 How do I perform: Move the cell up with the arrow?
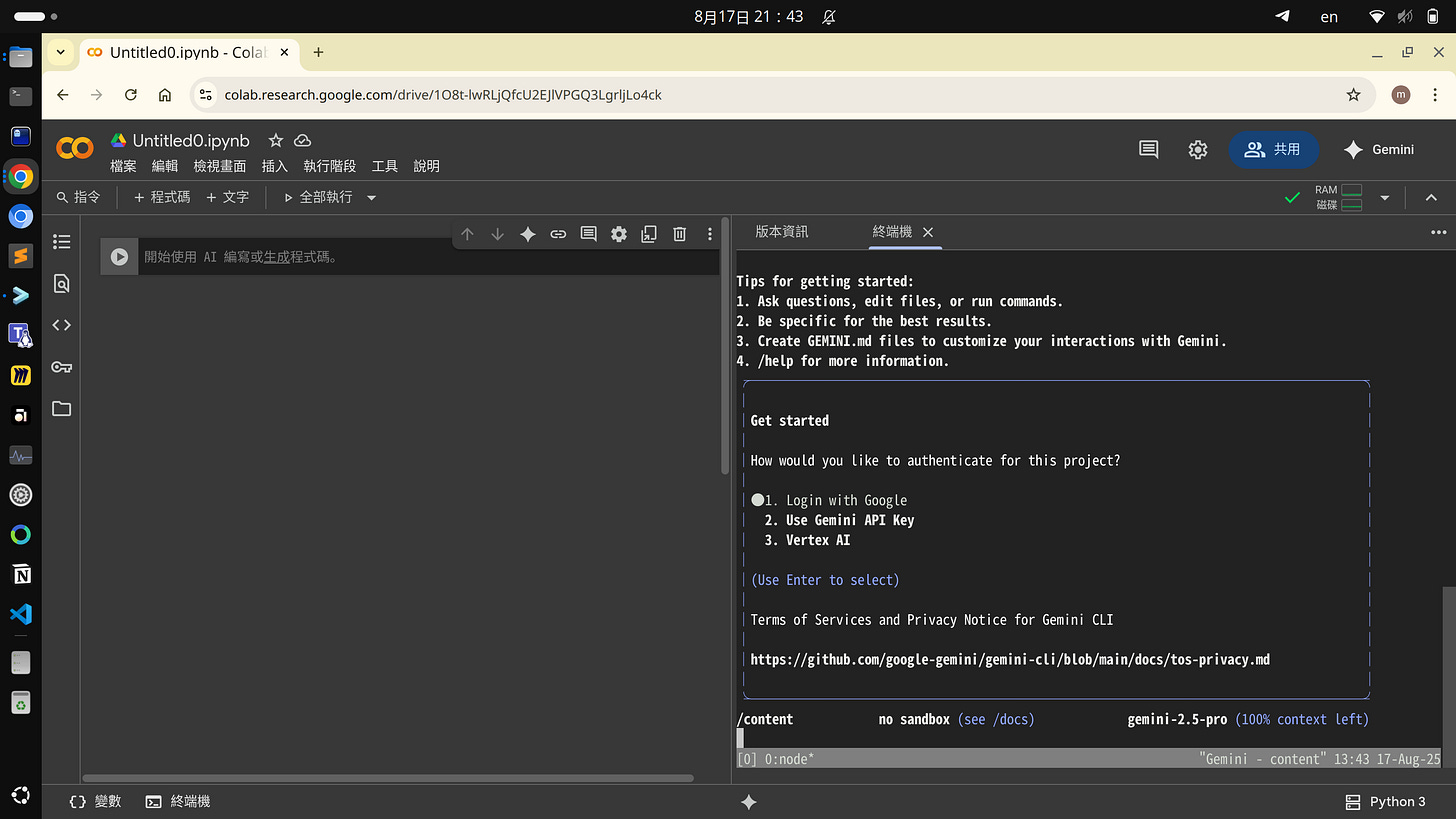pos(467,234)
